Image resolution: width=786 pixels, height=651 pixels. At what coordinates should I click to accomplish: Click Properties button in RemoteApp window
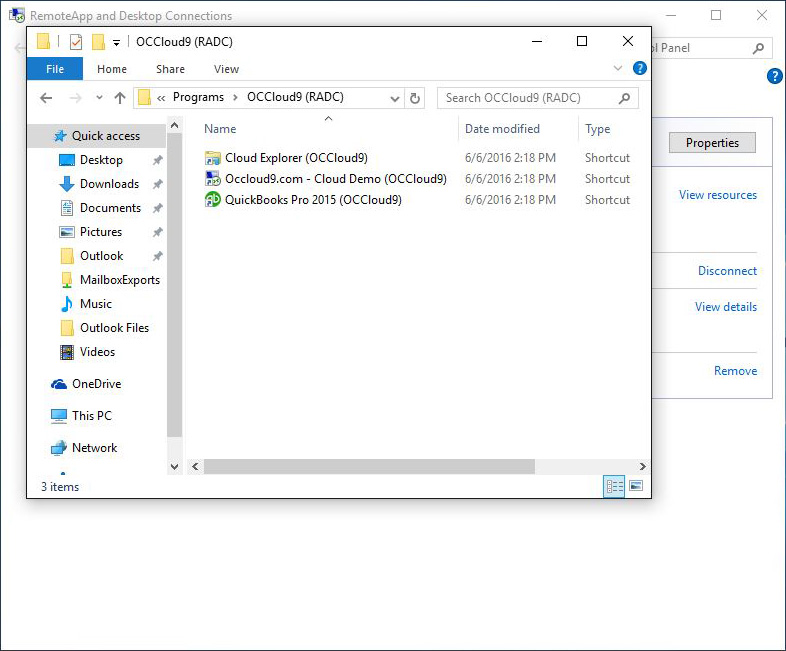(x=712, y=143)
